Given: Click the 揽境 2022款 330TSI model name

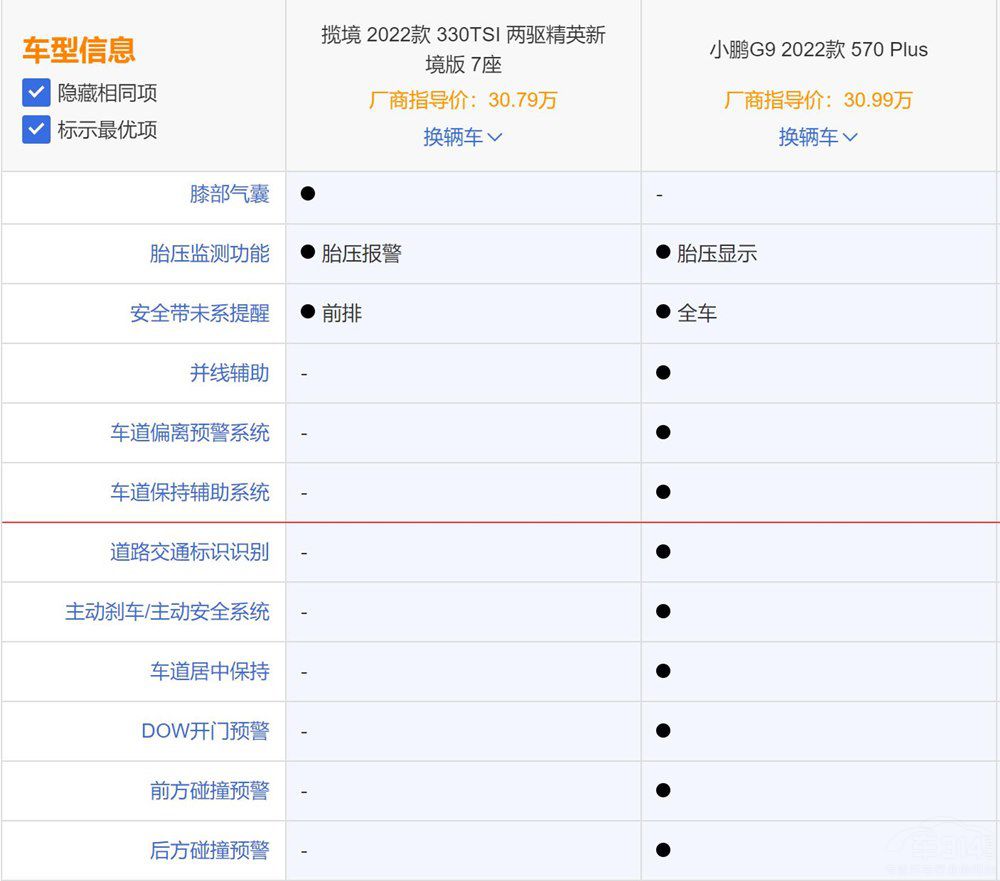Looking at the screenshot, I should click(x=463, y=48).
